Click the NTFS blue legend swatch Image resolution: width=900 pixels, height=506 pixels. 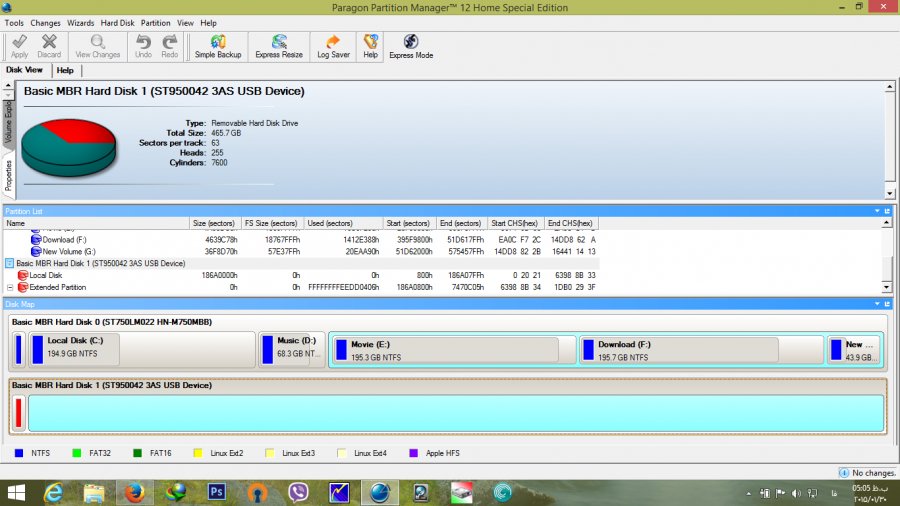19,453
